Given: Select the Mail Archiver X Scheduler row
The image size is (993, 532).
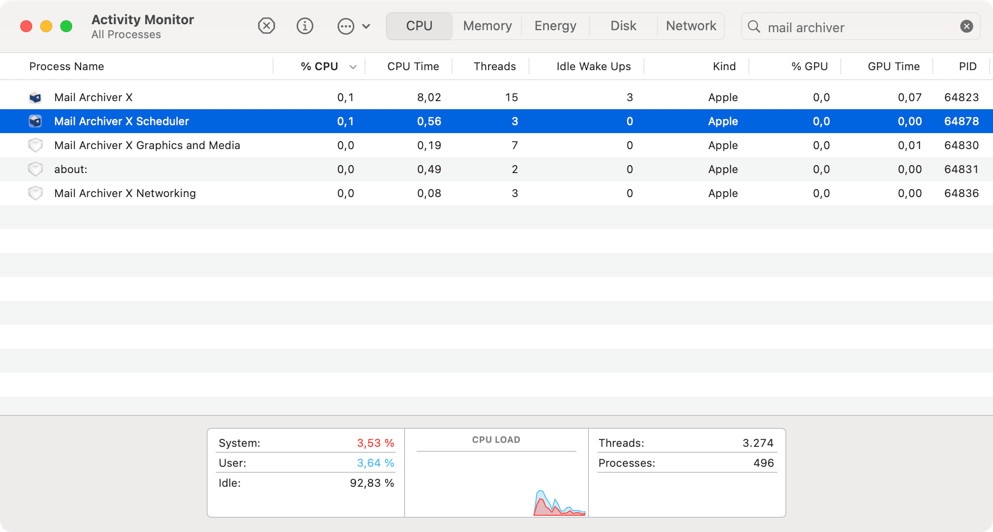Looking at the screenshot, I should 496,121.
